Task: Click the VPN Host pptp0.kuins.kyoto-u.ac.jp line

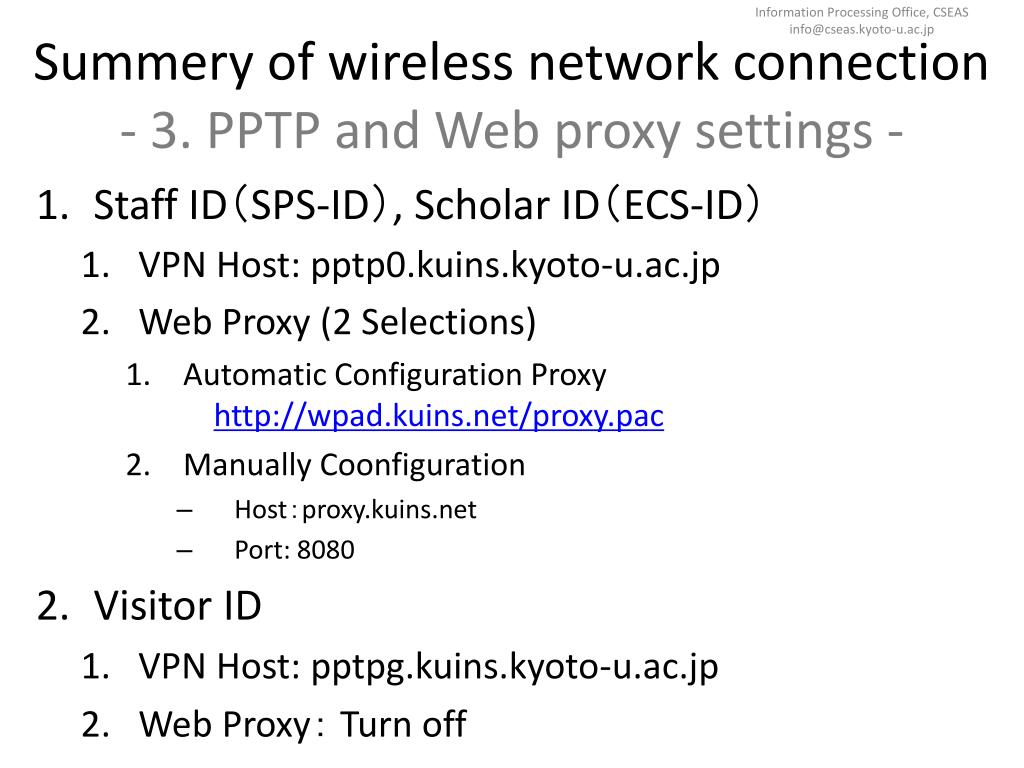Action: pos(429,266)
